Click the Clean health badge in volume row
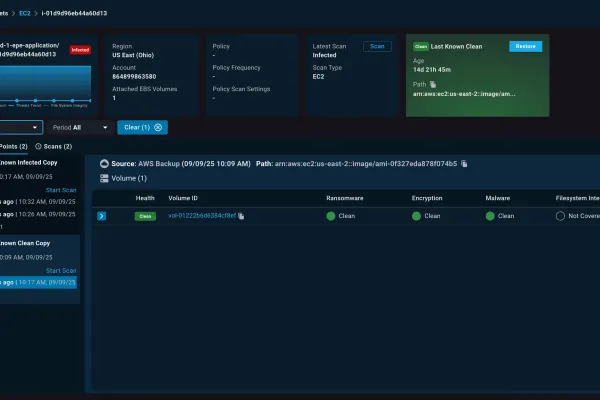The width and height of the screenshot is (600, 400). click(x=145, y=216)
